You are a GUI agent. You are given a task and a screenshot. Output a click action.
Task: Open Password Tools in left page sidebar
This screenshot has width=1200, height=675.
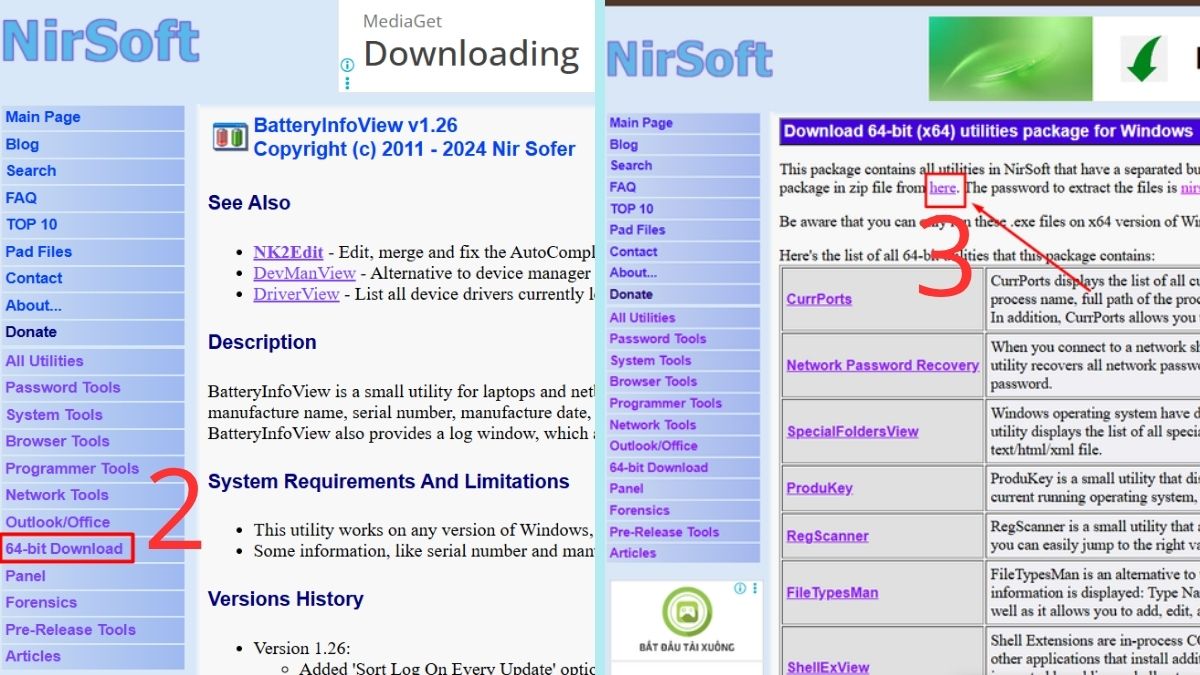point(63,387)
